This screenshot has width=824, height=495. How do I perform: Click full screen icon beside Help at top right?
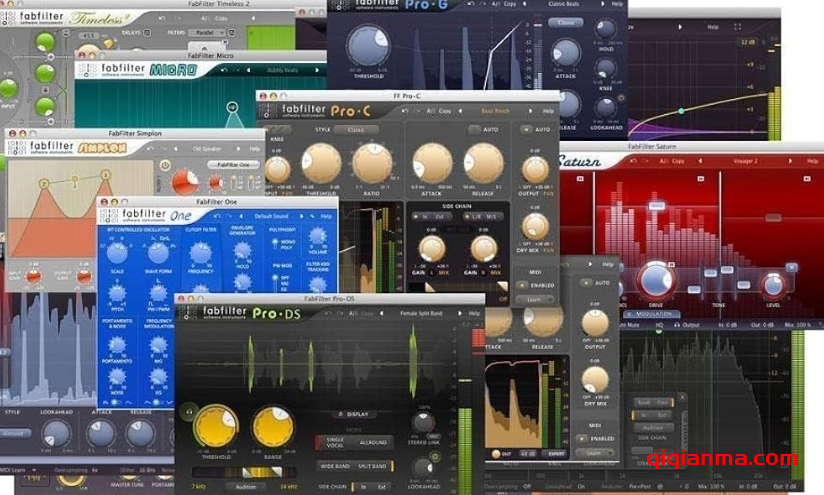737,26
